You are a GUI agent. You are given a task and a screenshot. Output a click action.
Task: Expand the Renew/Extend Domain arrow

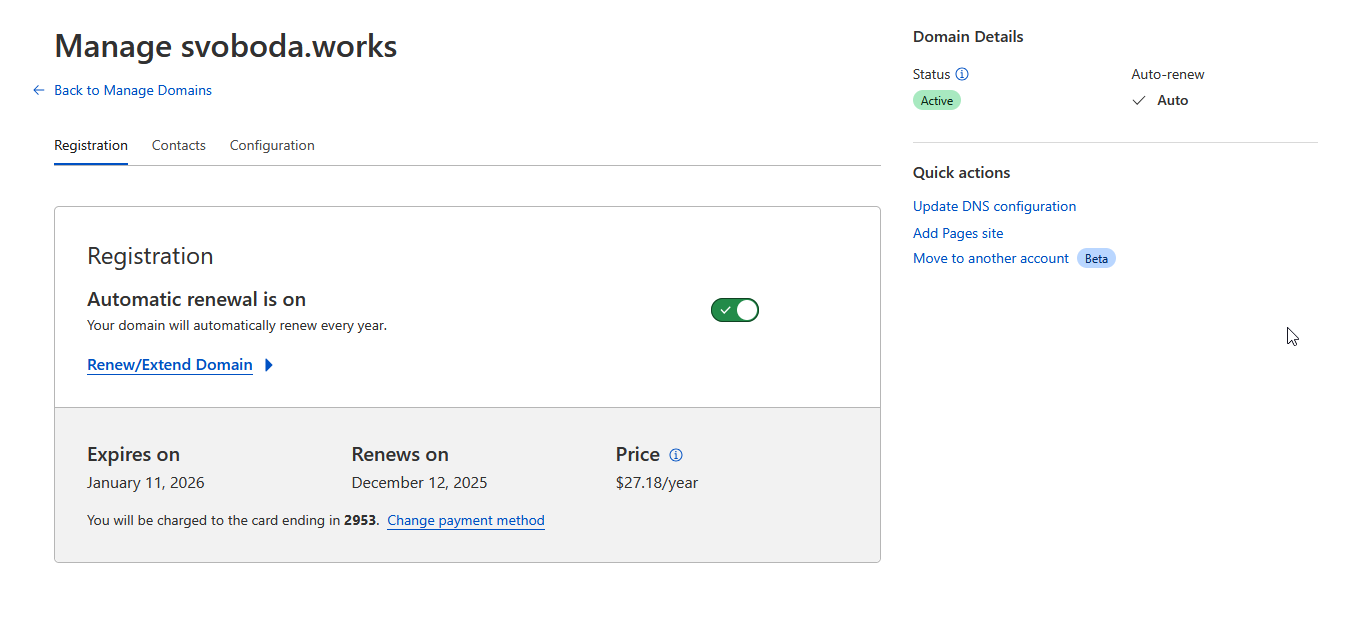click(269, 365)
